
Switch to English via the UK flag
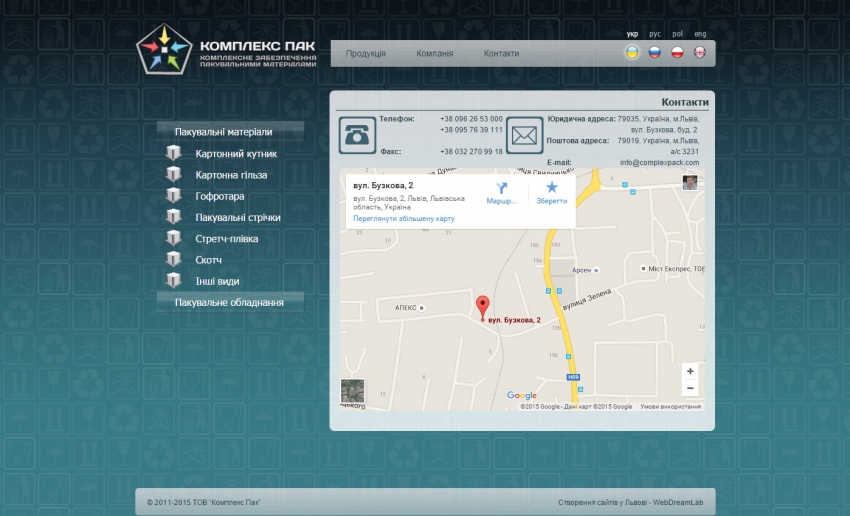(700, 52)
